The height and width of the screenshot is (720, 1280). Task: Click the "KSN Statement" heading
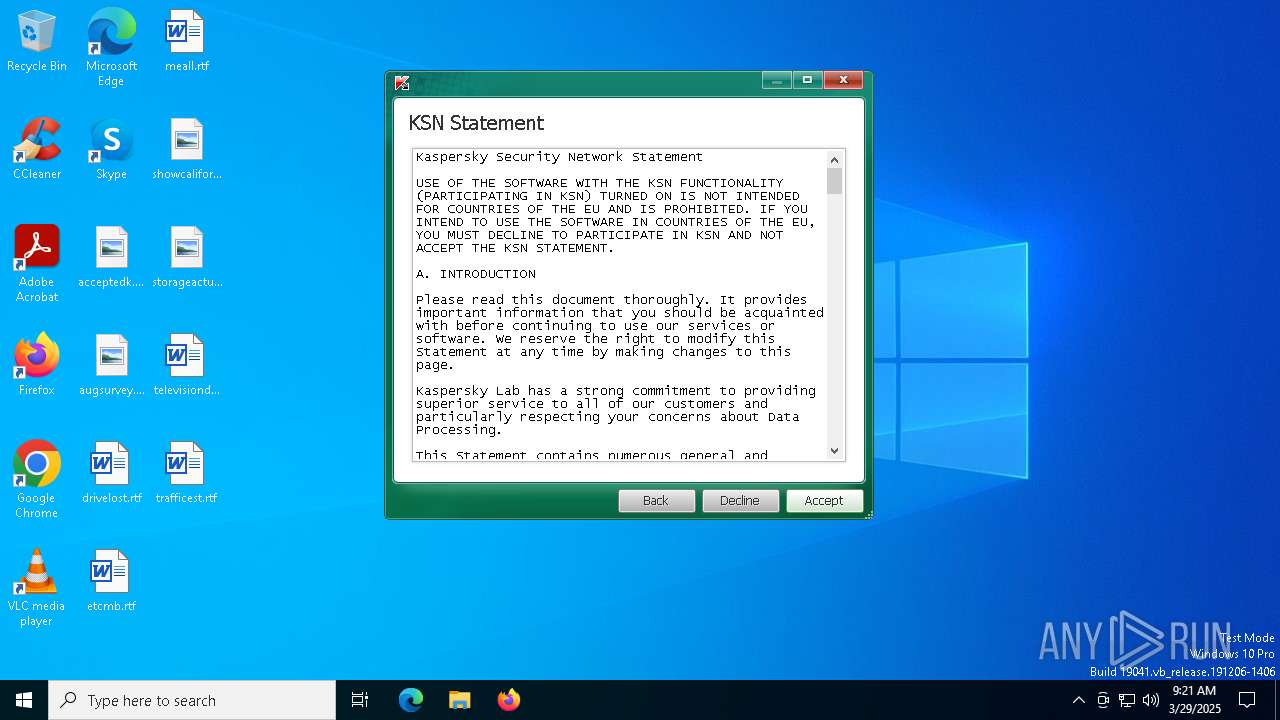pyautogui.click(x=476, y=123)
